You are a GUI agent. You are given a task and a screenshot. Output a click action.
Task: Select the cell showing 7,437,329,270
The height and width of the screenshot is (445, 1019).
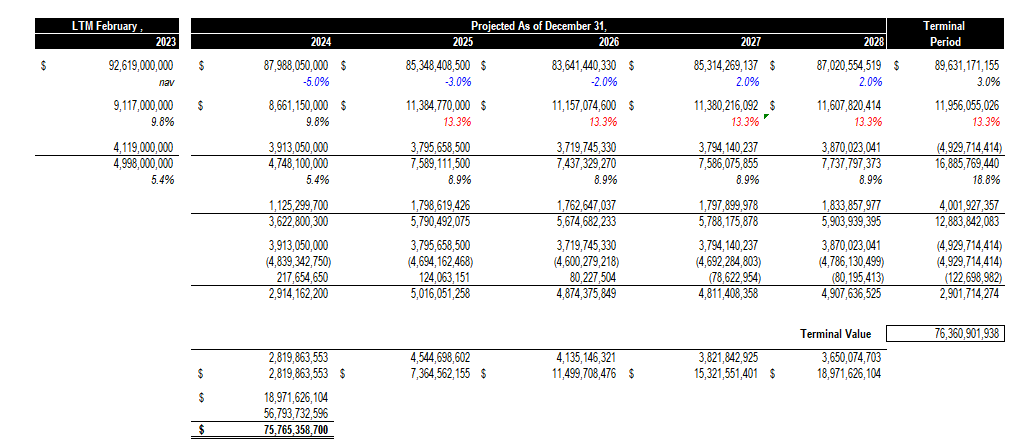point(586,163)
